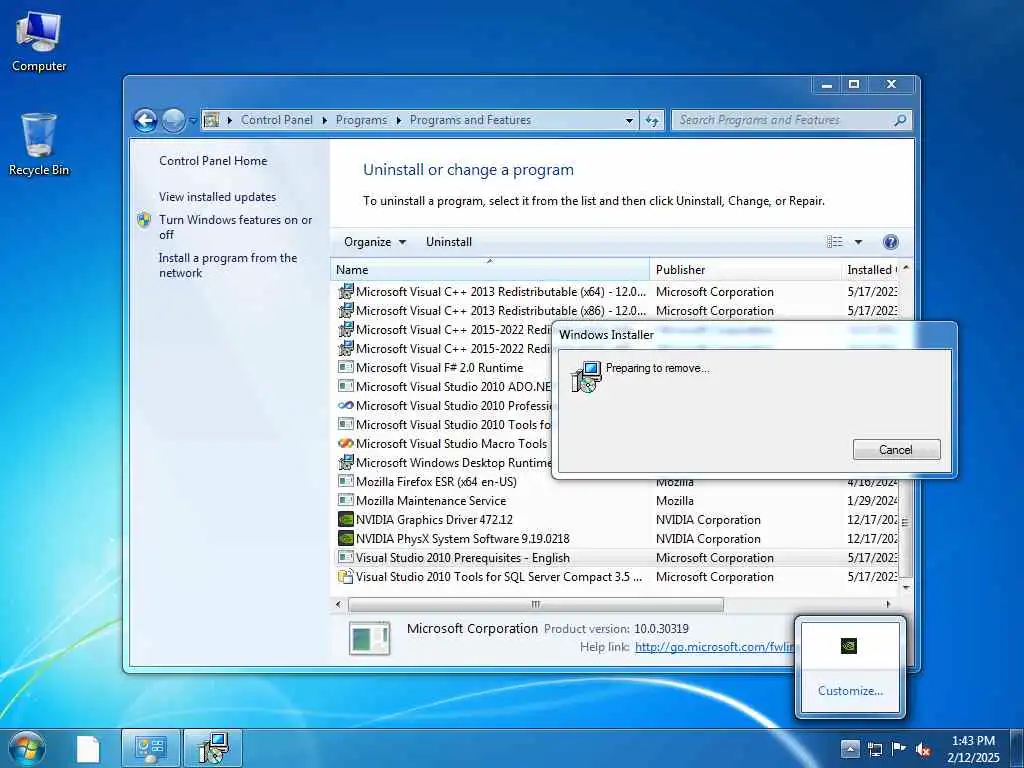The width and height of the screenshot is (1024, 768).
Task: Toggle the show hidden icons tray arrow
Action: point(849,749)
